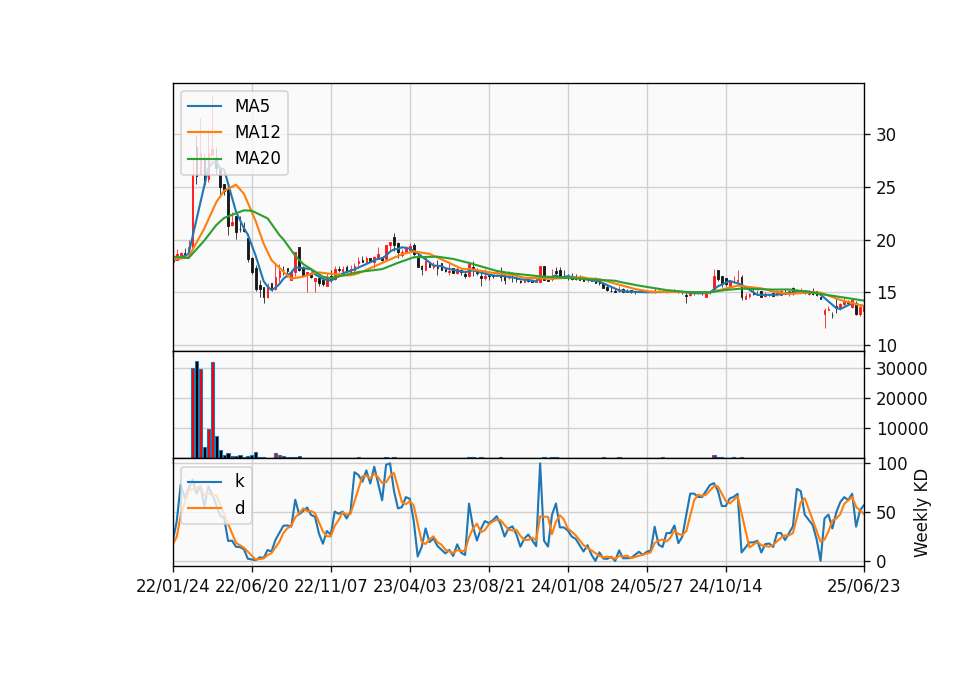Viewport: 960px width, 690px height.
Task: Click the volume axis value 10000
Action: (x=902, y=429)
